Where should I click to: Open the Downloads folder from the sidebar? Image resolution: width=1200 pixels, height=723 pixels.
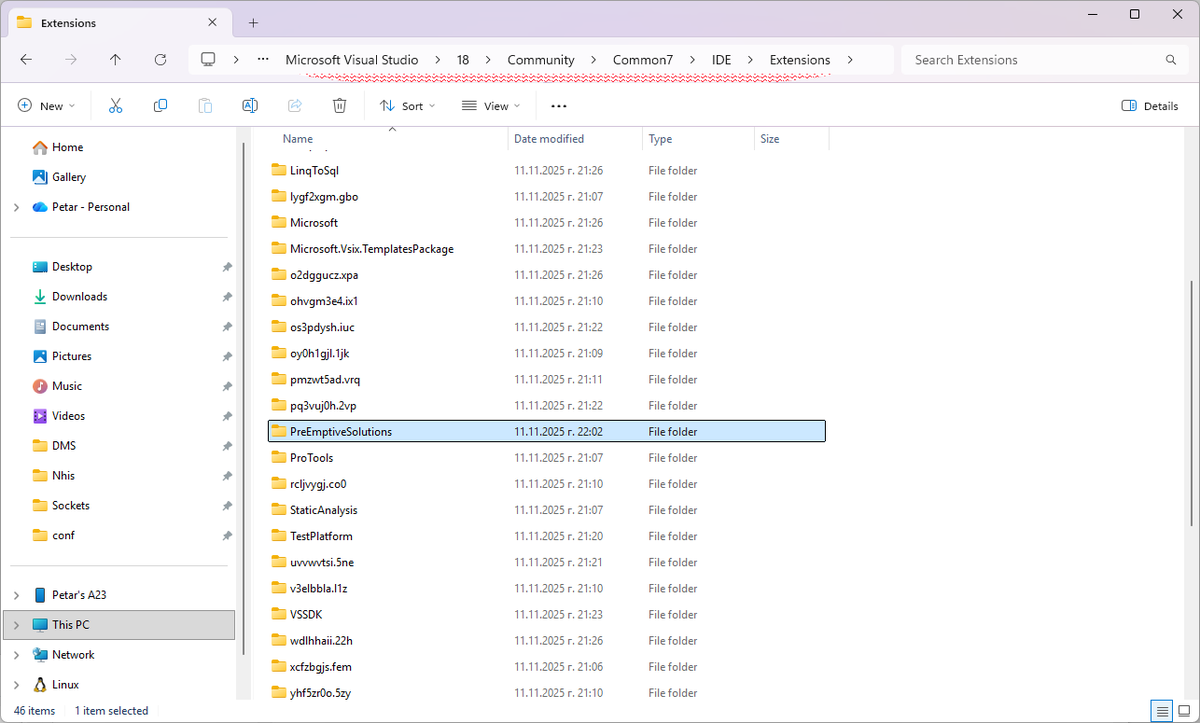pyautogui.click(x=78, y=296)
